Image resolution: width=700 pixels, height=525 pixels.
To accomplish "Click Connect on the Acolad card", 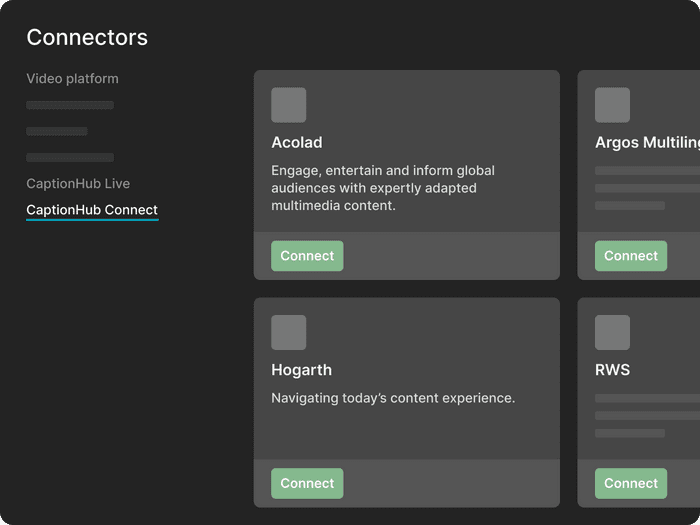I will pyautogui.click(x=307, y=256).
